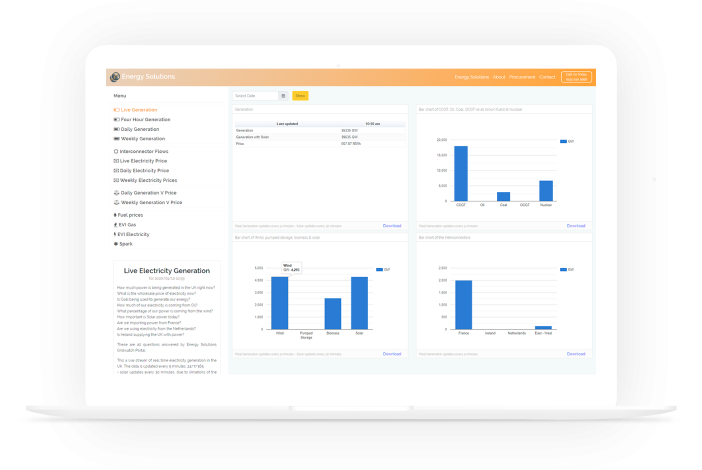The height and width of the screenshot is (470, 702).
Task: Click the Call Us Today button
Action: [576, 77]
